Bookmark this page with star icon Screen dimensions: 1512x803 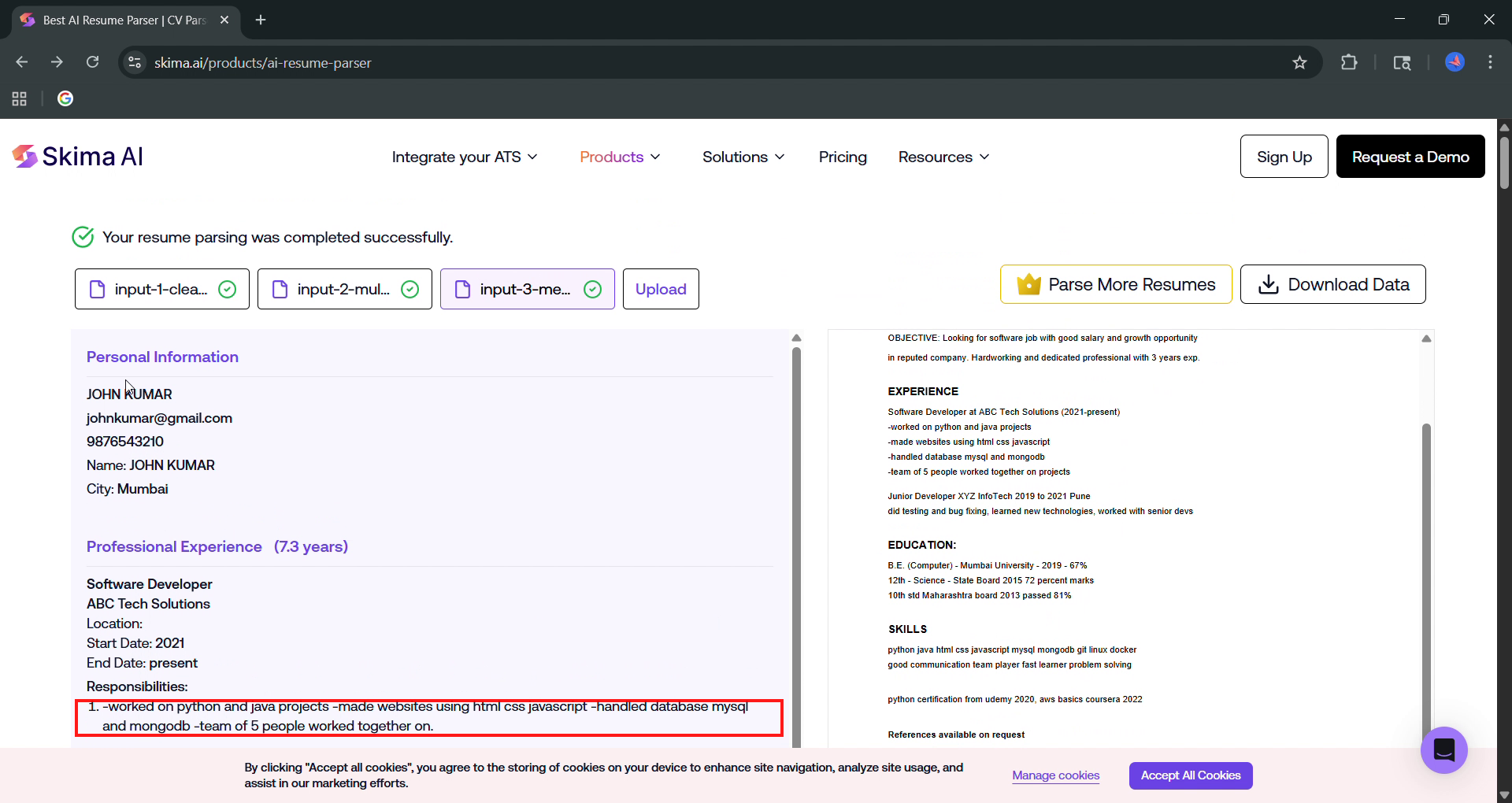point(1299,62)
